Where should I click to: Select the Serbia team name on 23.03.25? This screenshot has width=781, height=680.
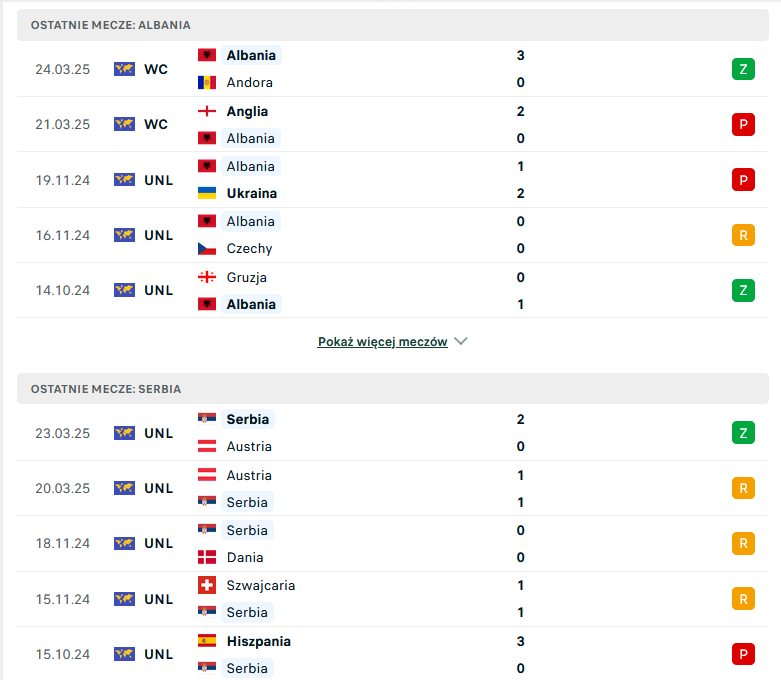pyautogui.click(x=248, y=419)
